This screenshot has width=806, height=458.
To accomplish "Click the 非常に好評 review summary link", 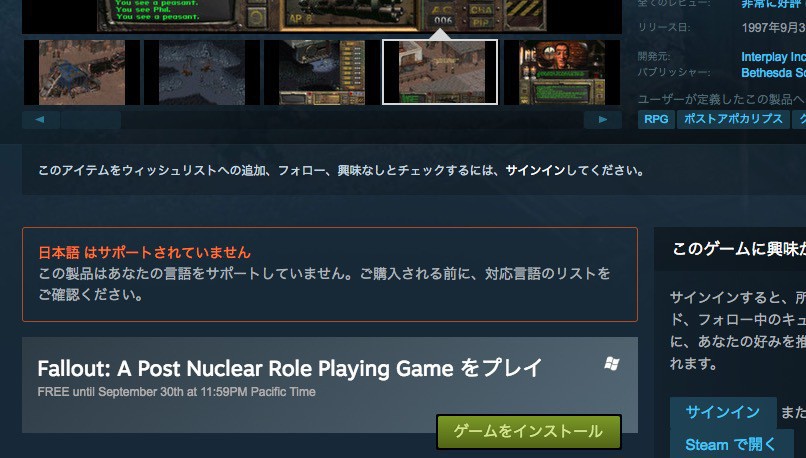I will coord(773,5).
